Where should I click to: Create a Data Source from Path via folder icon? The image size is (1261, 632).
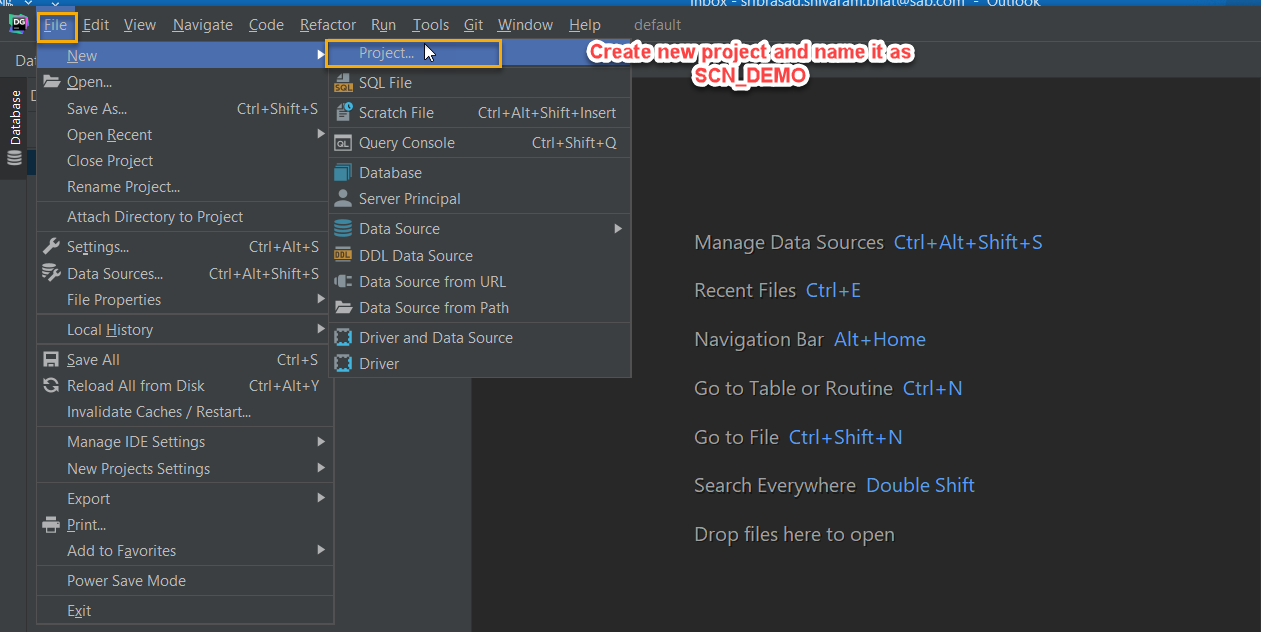(x=344, y=307)
